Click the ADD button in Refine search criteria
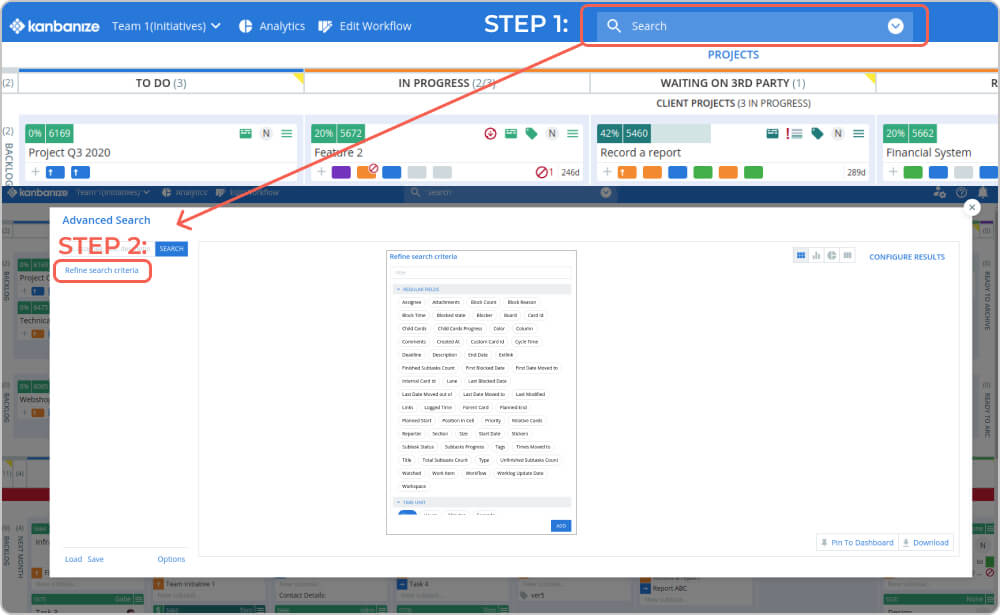Screen dimensions: 1000x615 (x=561, y=526)
